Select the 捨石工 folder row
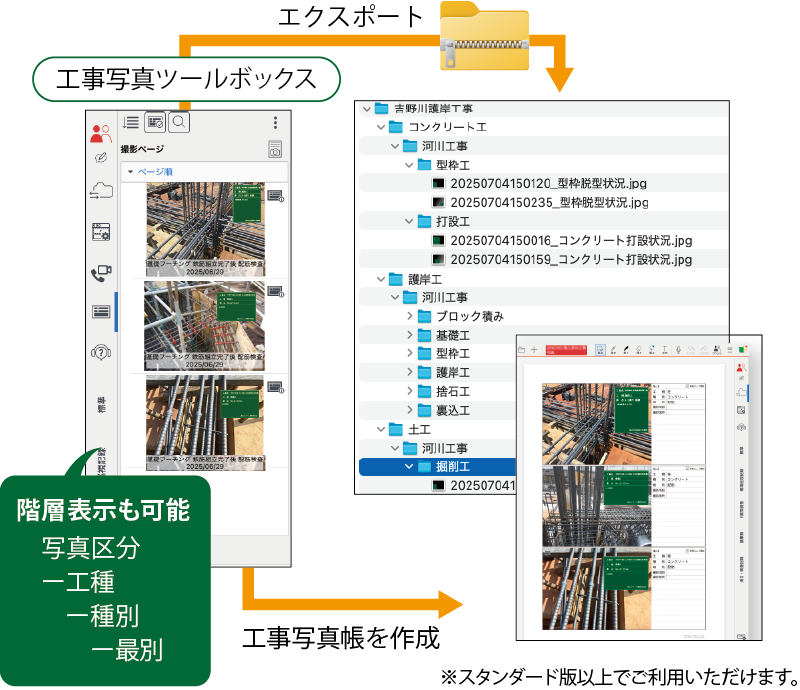This screenshot has width=800, height=690. point(438,391)
